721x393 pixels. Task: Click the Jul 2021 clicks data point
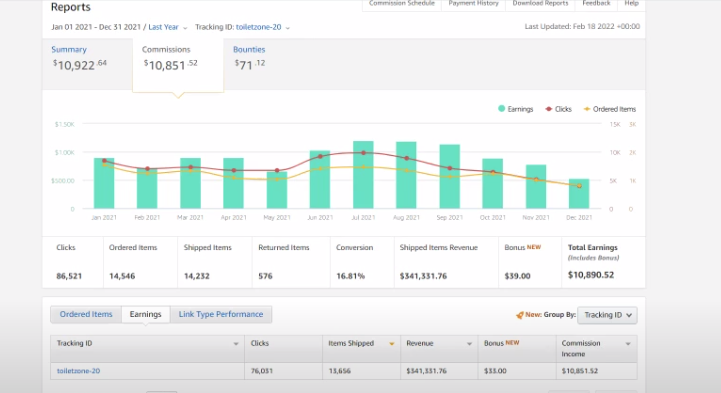(x=363, y=153)
